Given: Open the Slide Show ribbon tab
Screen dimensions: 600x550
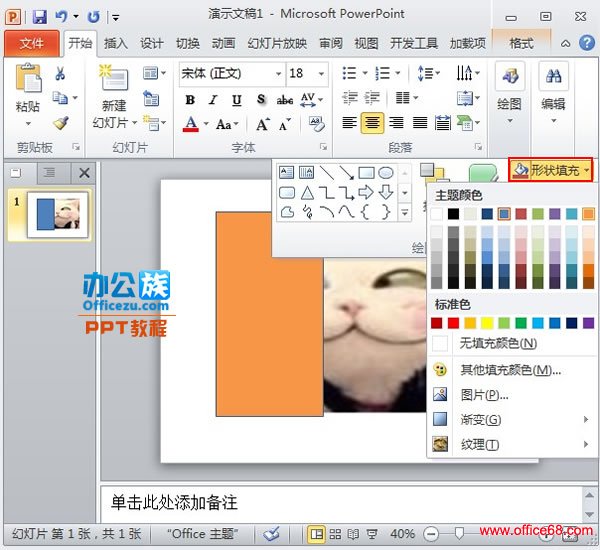Looking at the screenshot, I should point(277,44).
